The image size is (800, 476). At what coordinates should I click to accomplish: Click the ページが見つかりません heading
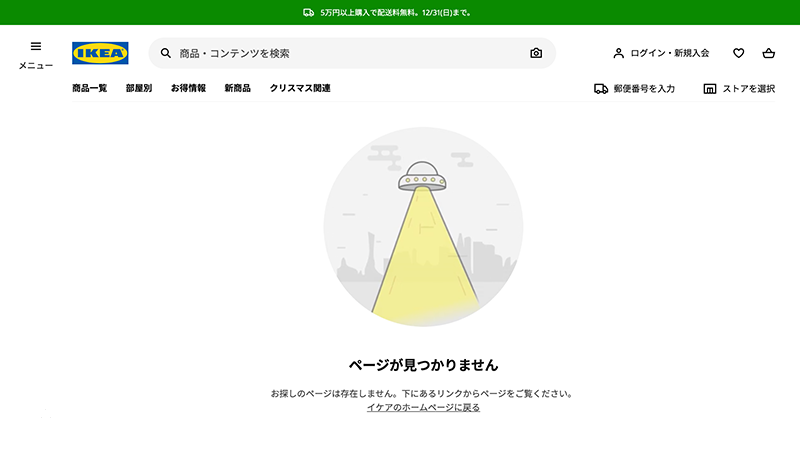(423, 365)
